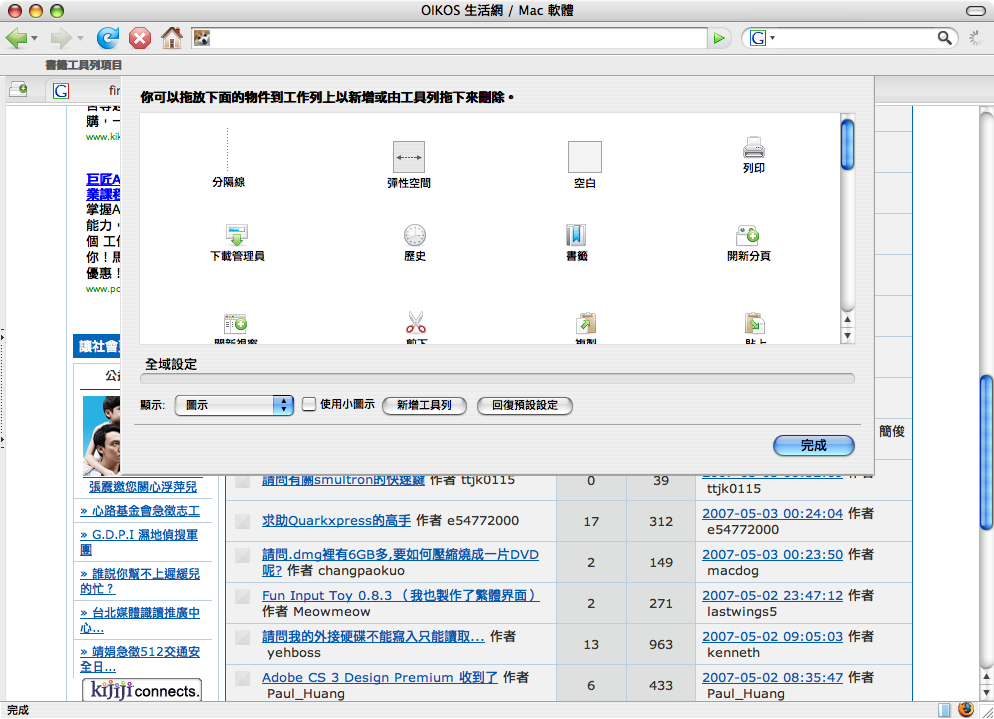Click the Stop loading icon
Screen dimensions: 994x719
click(x=140, y=38)
